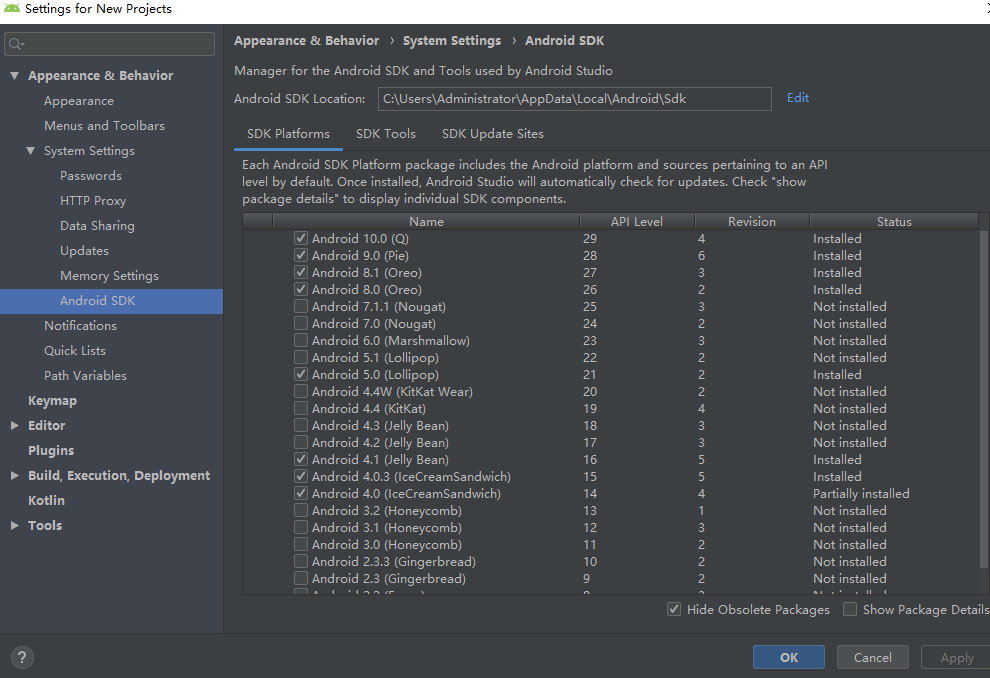Click Edit link for SDK location
The width and height of the screenshot is (990, 678).
click(797, 98)
